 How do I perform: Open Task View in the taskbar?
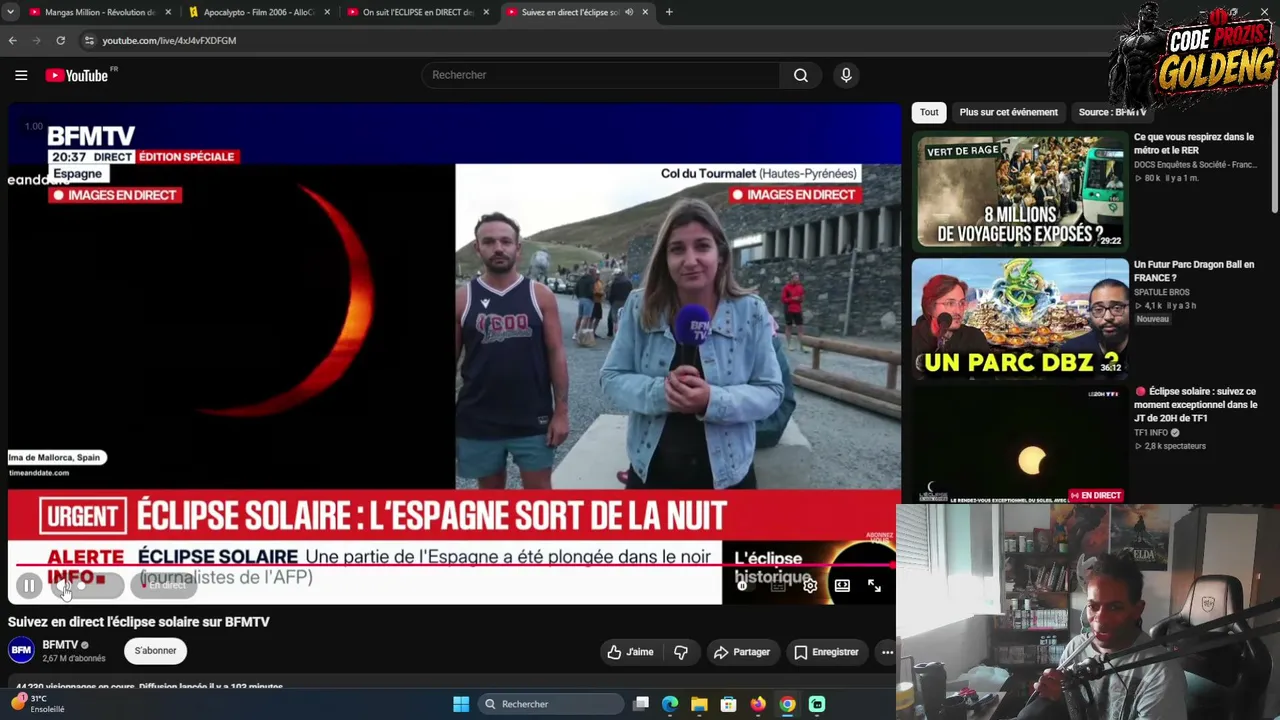click(641, 704)
